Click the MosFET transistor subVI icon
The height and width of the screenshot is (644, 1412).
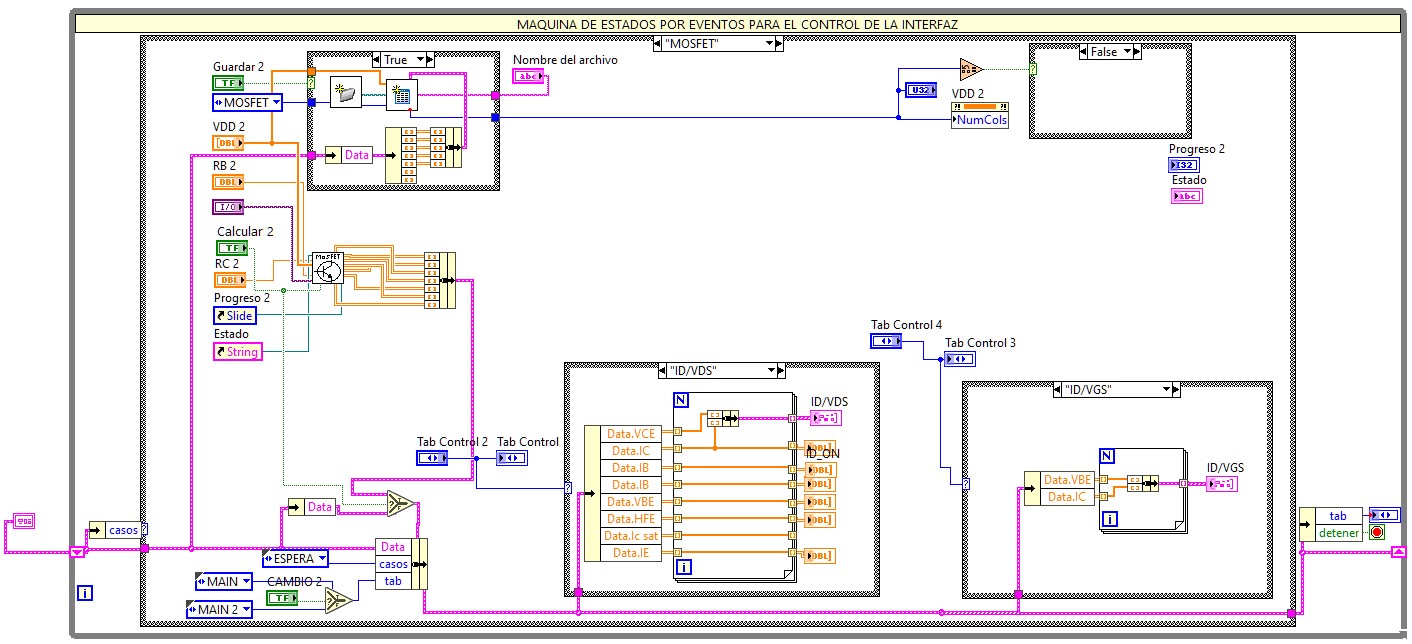[327, 267]
